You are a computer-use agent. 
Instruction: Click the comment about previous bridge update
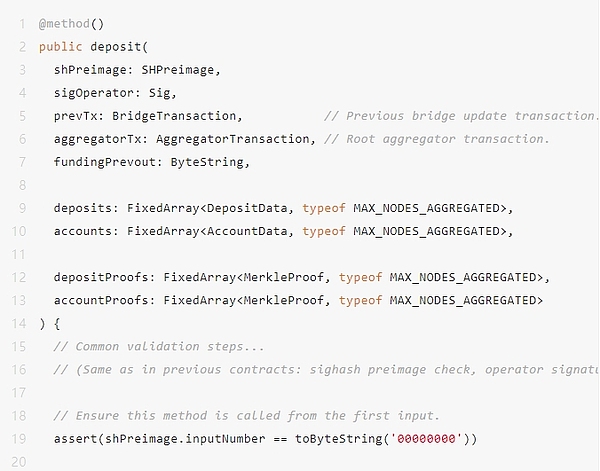(462, 116)
